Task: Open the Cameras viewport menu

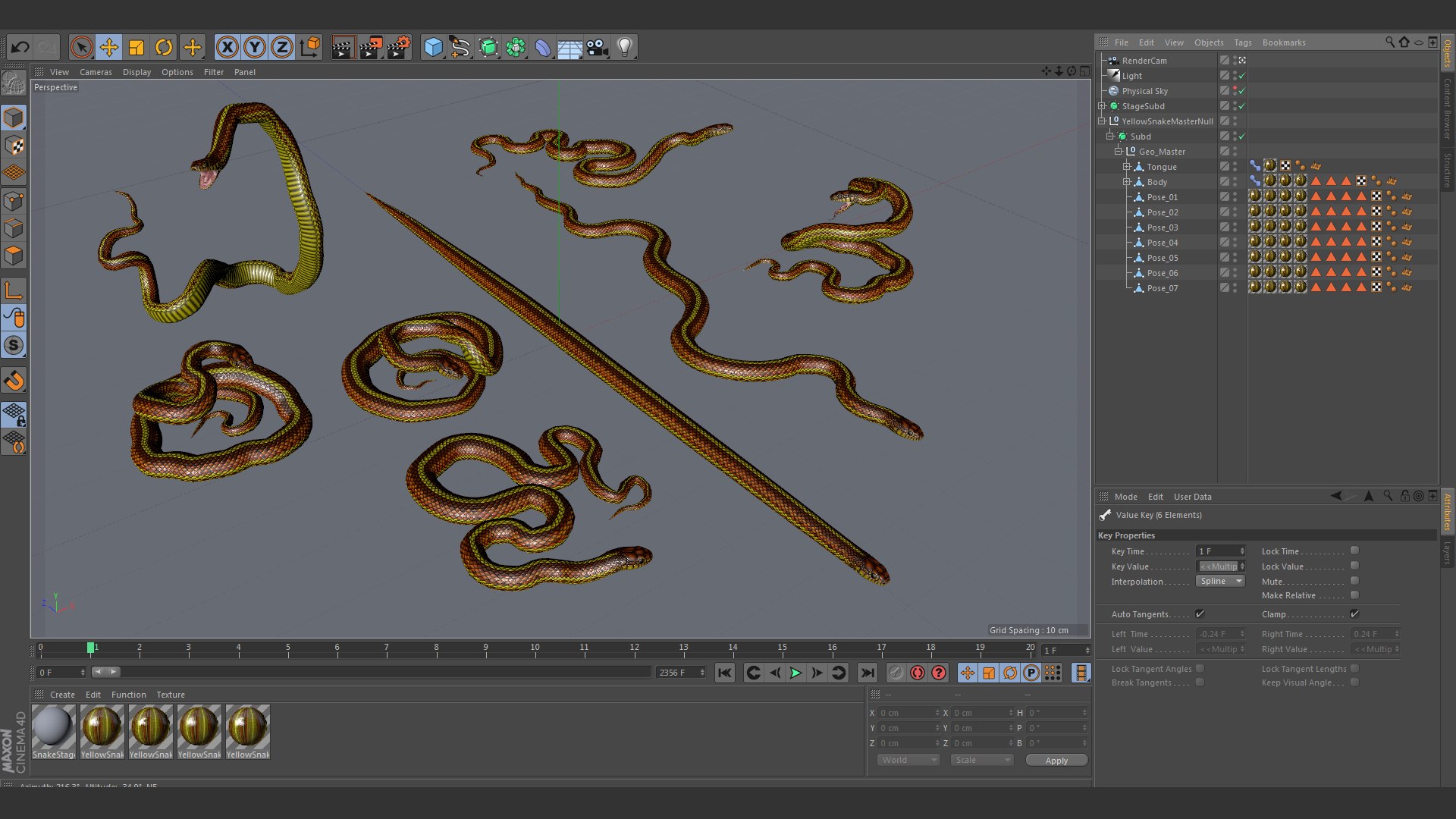Action: (96, 72)
